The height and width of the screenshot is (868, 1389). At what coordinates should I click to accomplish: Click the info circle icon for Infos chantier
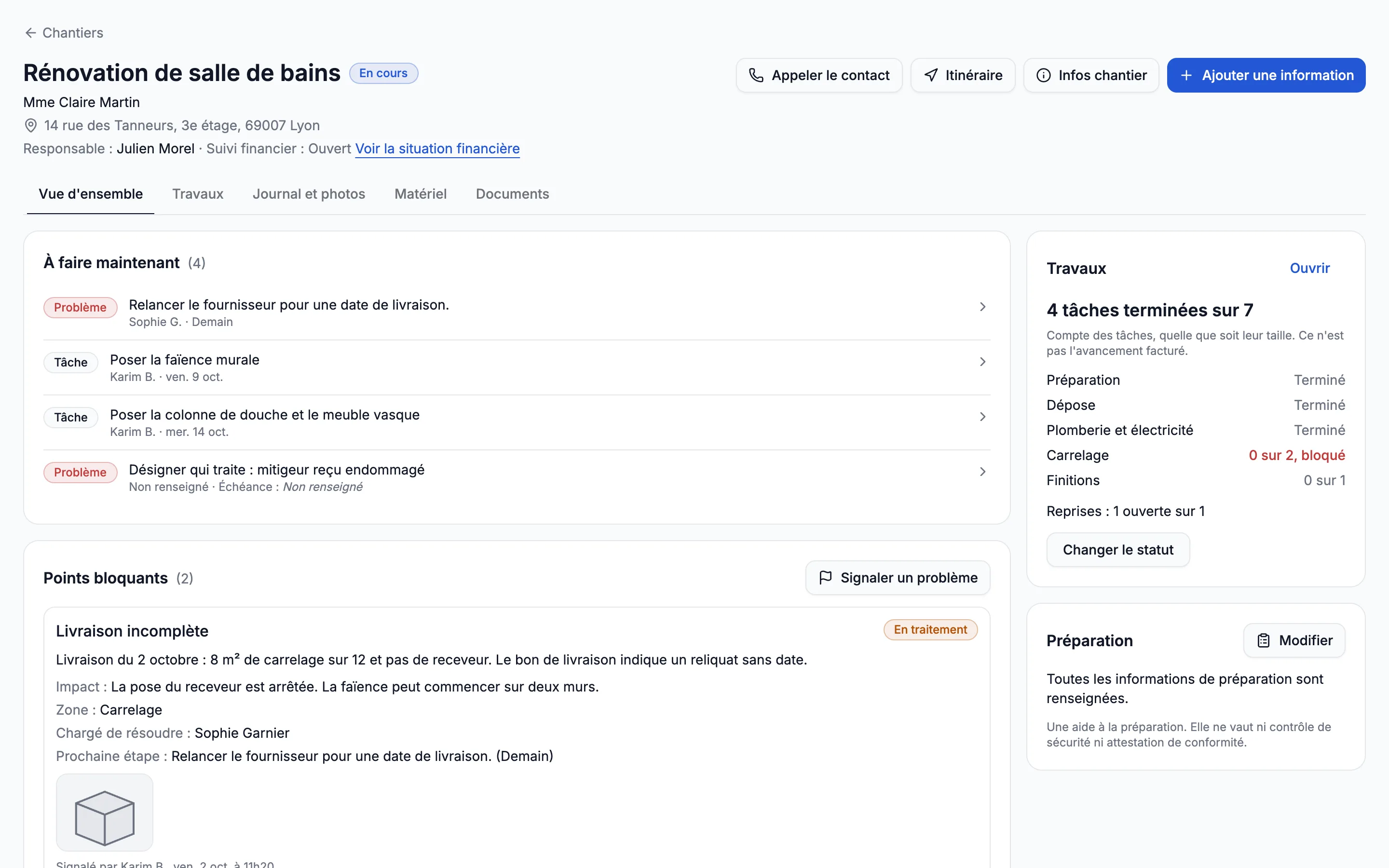[1044, 75]
